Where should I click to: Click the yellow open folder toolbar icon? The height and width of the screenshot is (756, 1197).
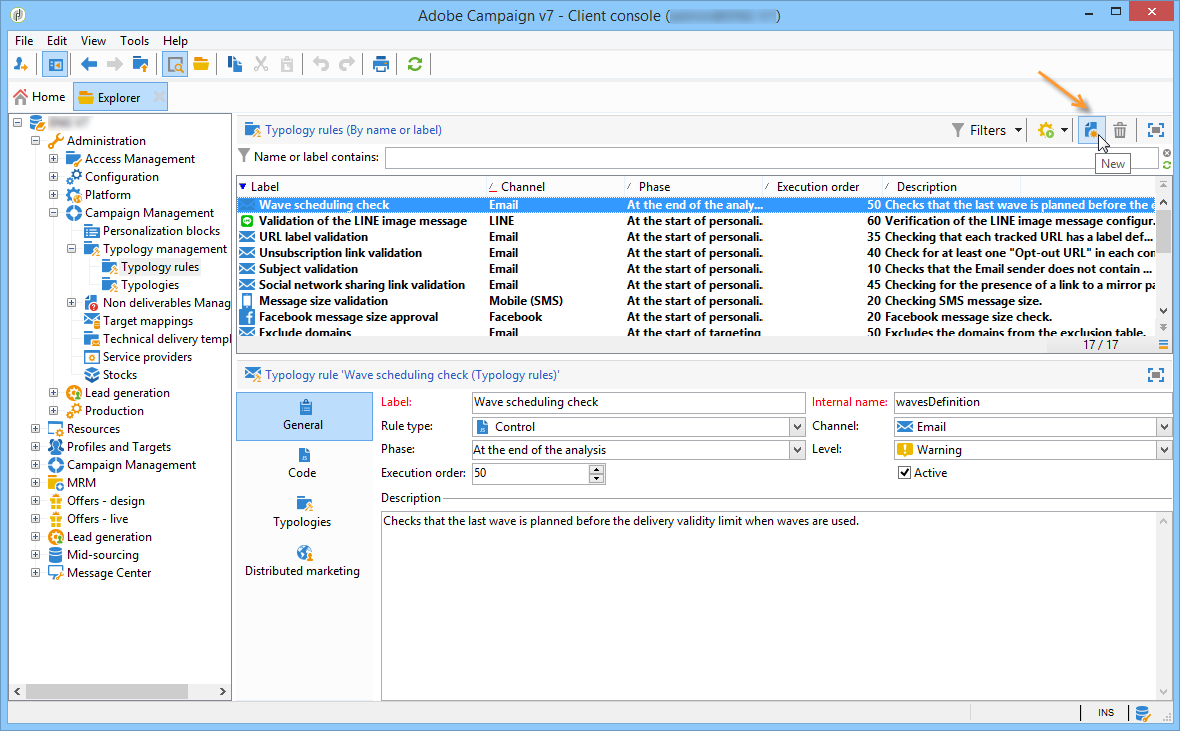point(201,64)
